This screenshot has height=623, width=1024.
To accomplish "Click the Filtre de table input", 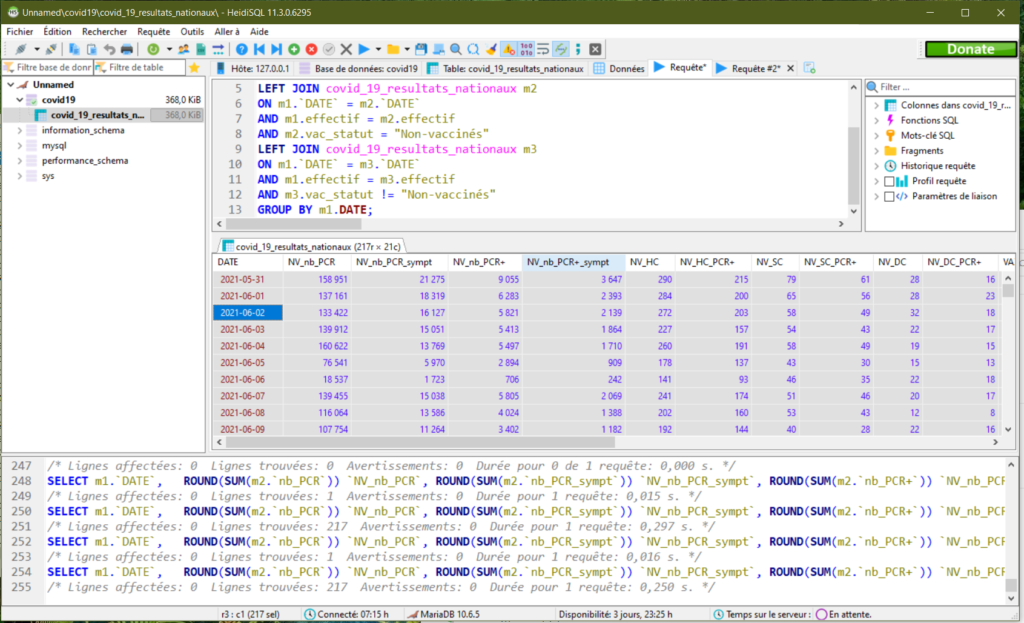I will 138,67.
